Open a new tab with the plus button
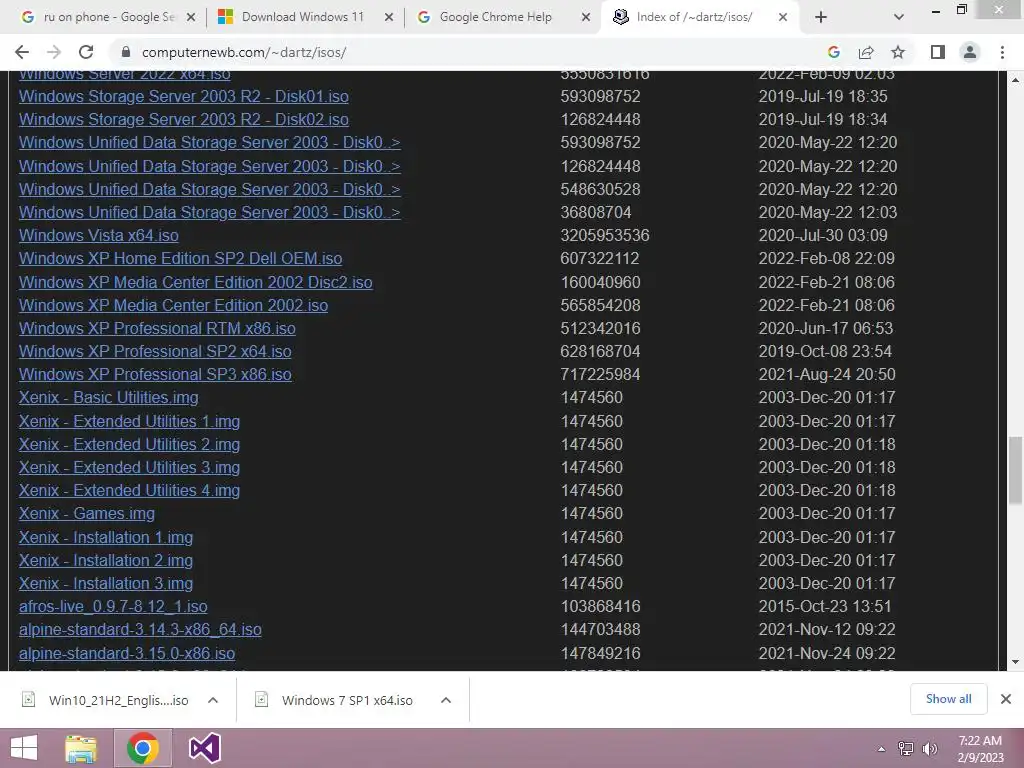Image resolution: width=1024 pixels, height=768 pixels. coord(821,17)
